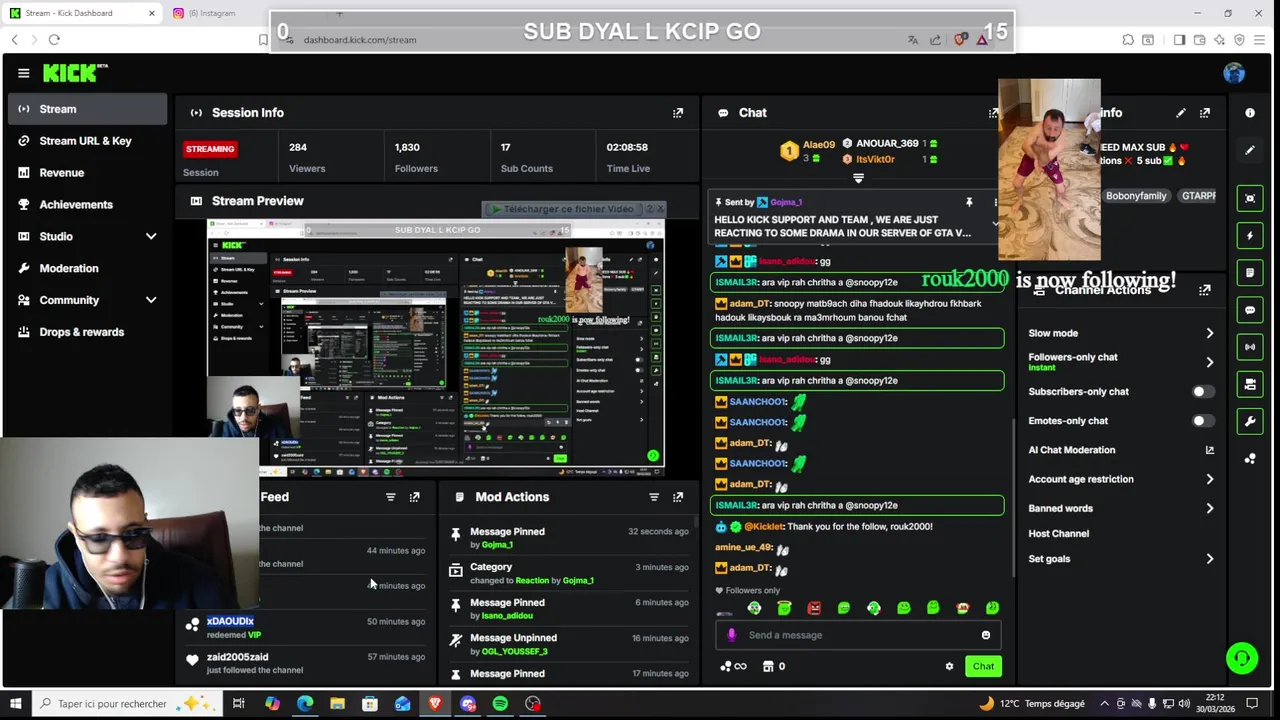Open Mod Actions filter options
Viewport: 1280px width, 720px height.
tap(654, 497)
